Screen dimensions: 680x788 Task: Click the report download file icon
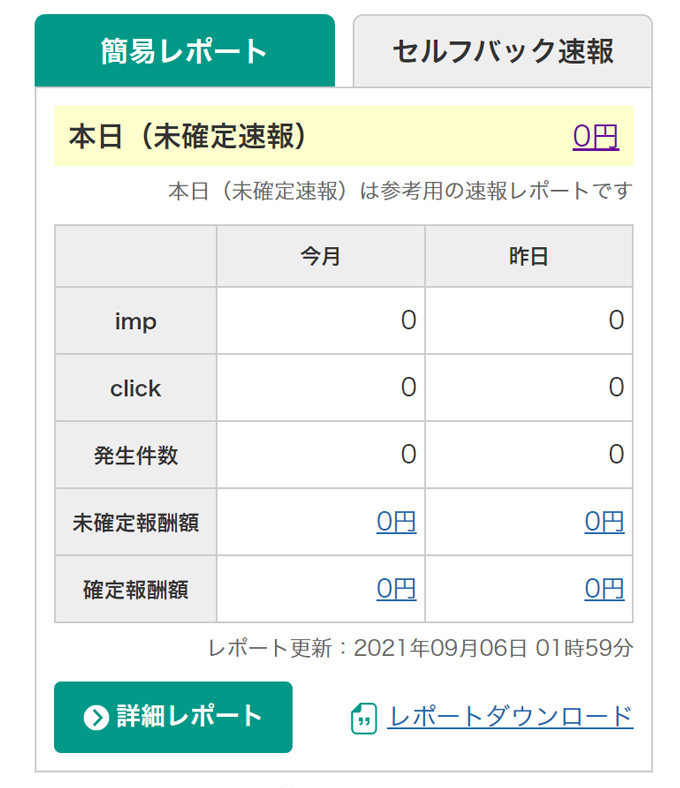(x=364, y=719)
